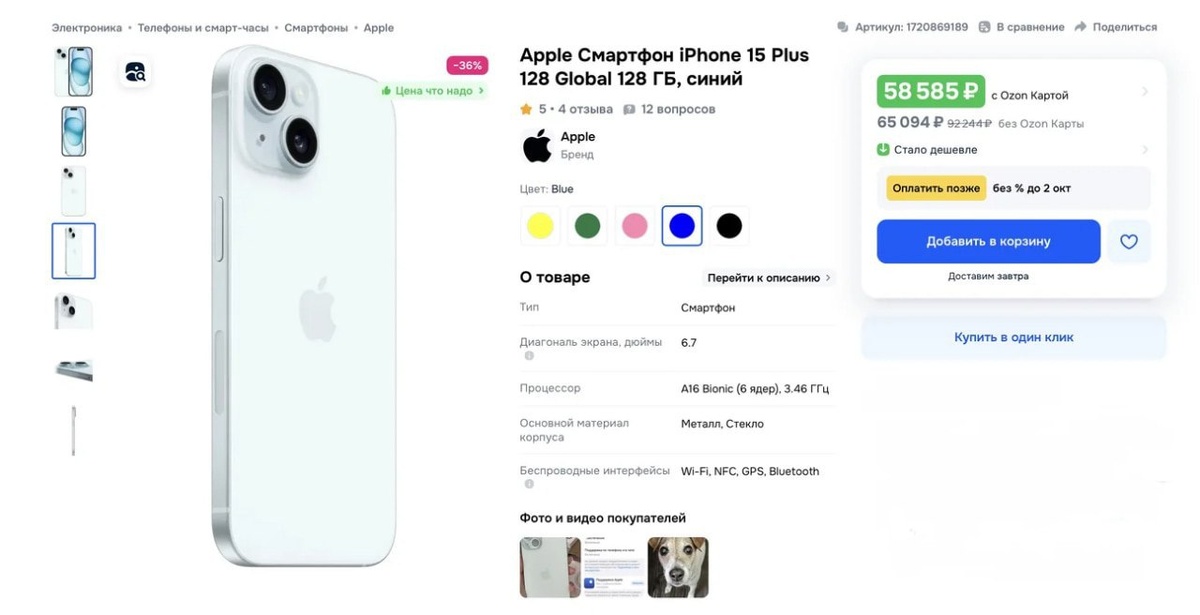
Task: Select the green color option
Action: 587,226
